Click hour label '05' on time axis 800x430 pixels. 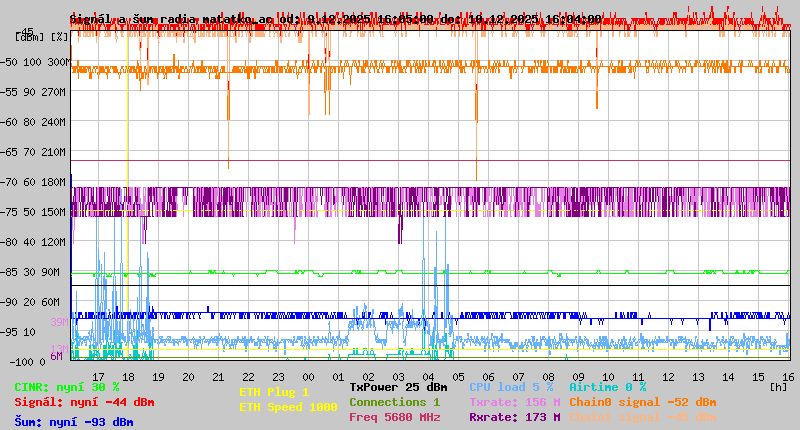tap(458, 377)
